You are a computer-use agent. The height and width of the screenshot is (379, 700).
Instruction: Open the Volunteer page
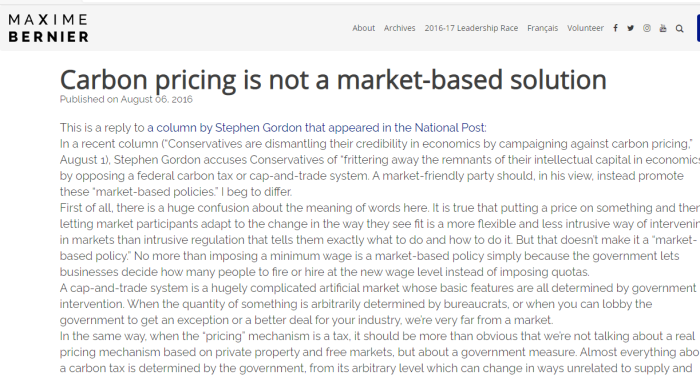(x=585, y=28)
